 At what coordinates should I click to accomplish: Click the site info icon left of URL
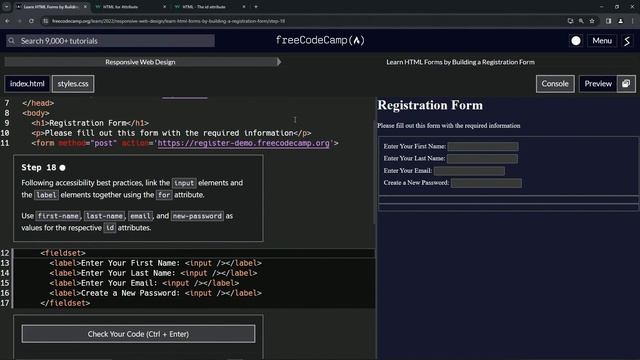click(46, 21)
